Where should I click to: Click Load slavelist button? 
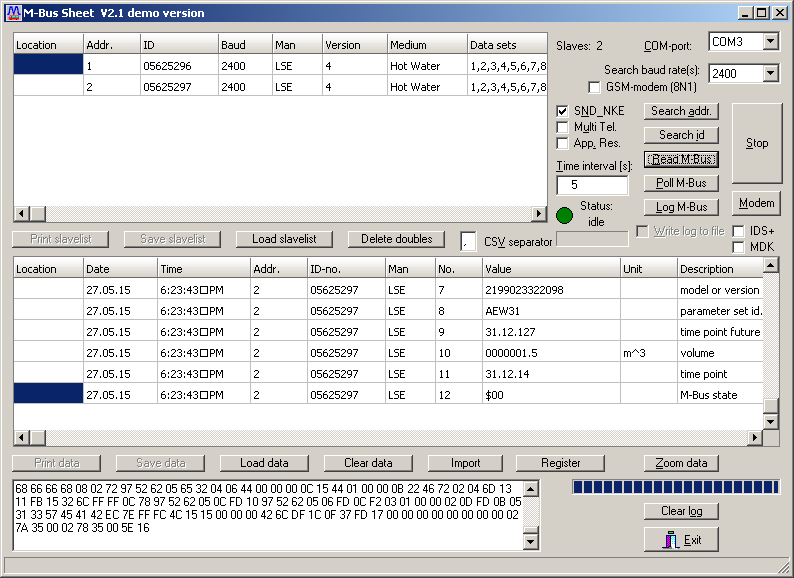(x=284, y=239)
